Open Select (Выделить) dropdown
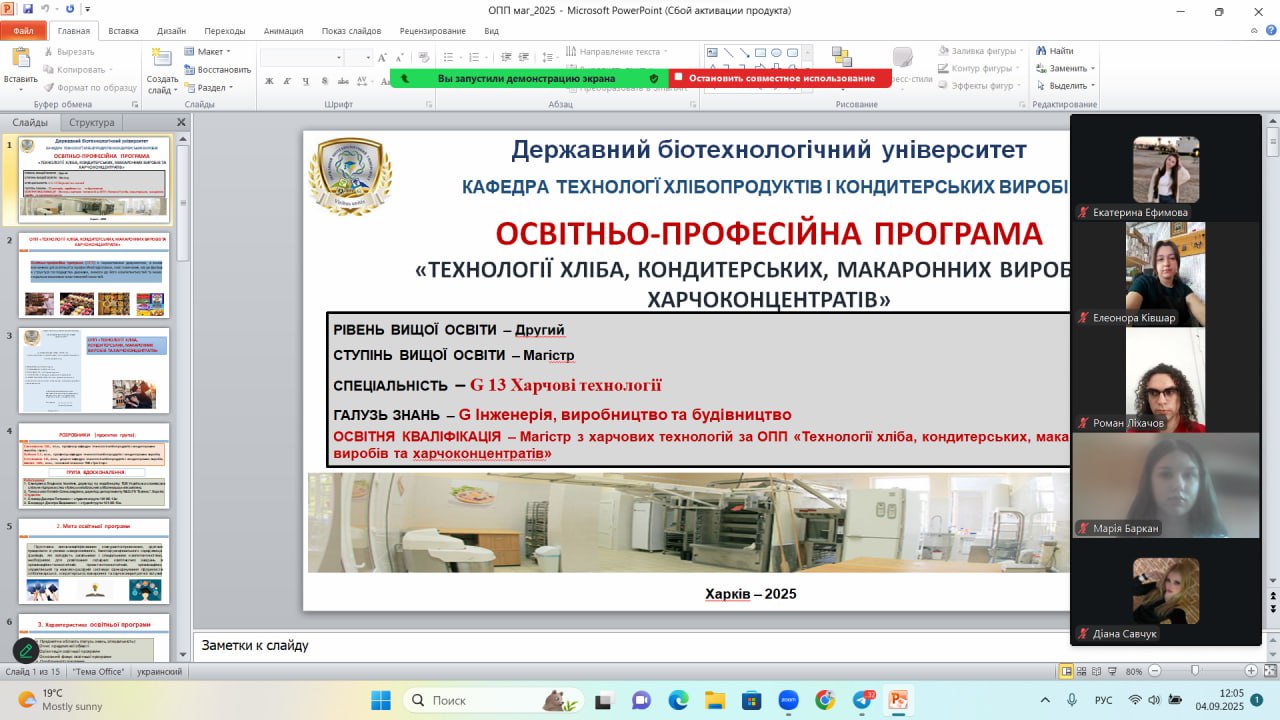Viewport: 1280px width, 720px height. tap(1066, 86)
